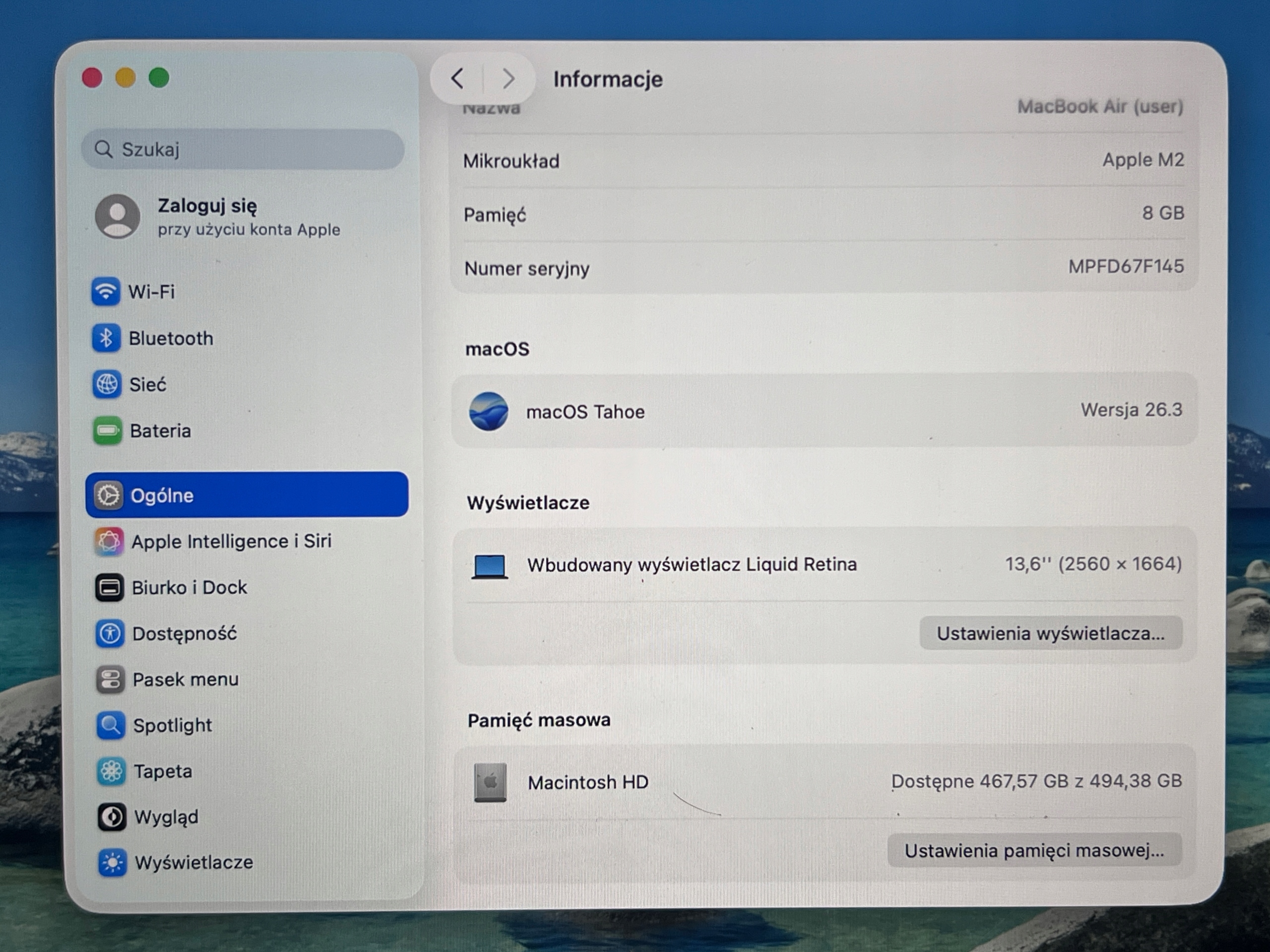Minimize window with the yellow button
The width and height of the screenshot is (1270, 952).
(x=126, y=77)
